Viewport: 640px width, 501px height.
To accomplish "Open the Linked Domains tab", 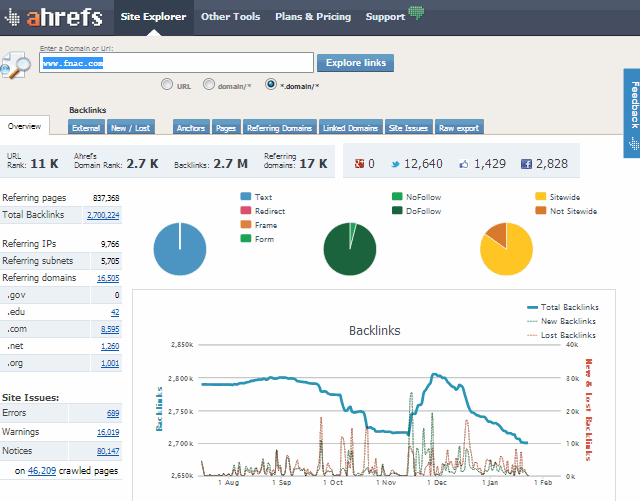I will (x=351, y=128).
